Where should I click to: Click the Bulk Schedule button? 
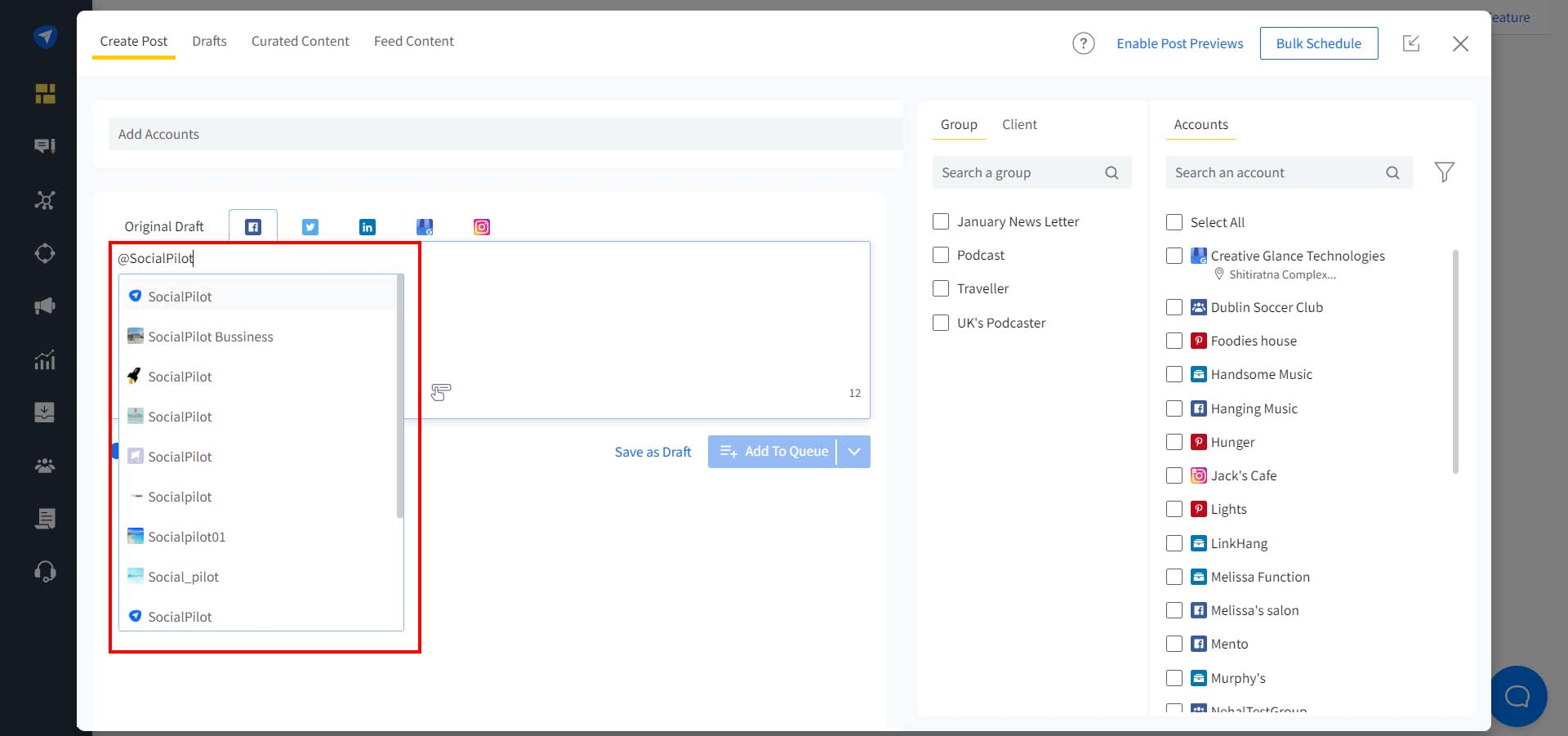point(1319,43)
